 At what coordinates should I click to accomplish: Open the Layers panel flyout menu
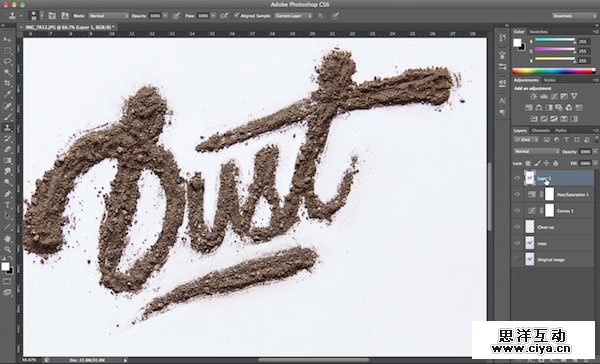(x=595, y=131)
